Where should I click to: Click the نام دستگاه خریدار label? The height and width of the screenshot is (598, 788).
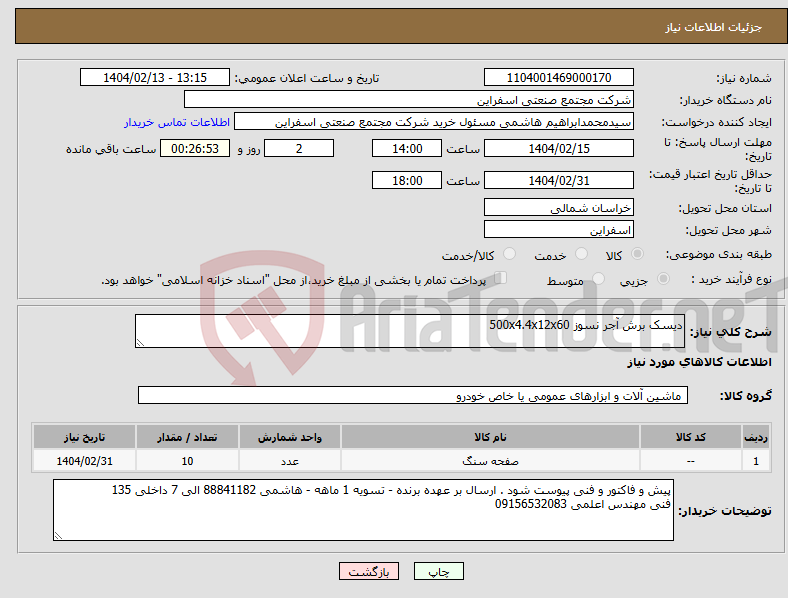click(725, 101)
